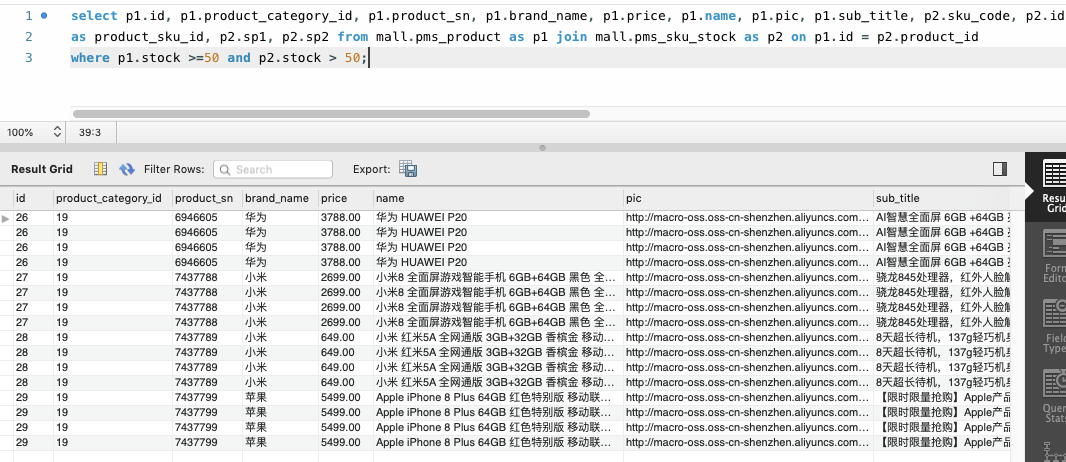Click the 'Filter Rows:' label
The width and height of the screenshot is (1066, 462).
tap(174, 169)
